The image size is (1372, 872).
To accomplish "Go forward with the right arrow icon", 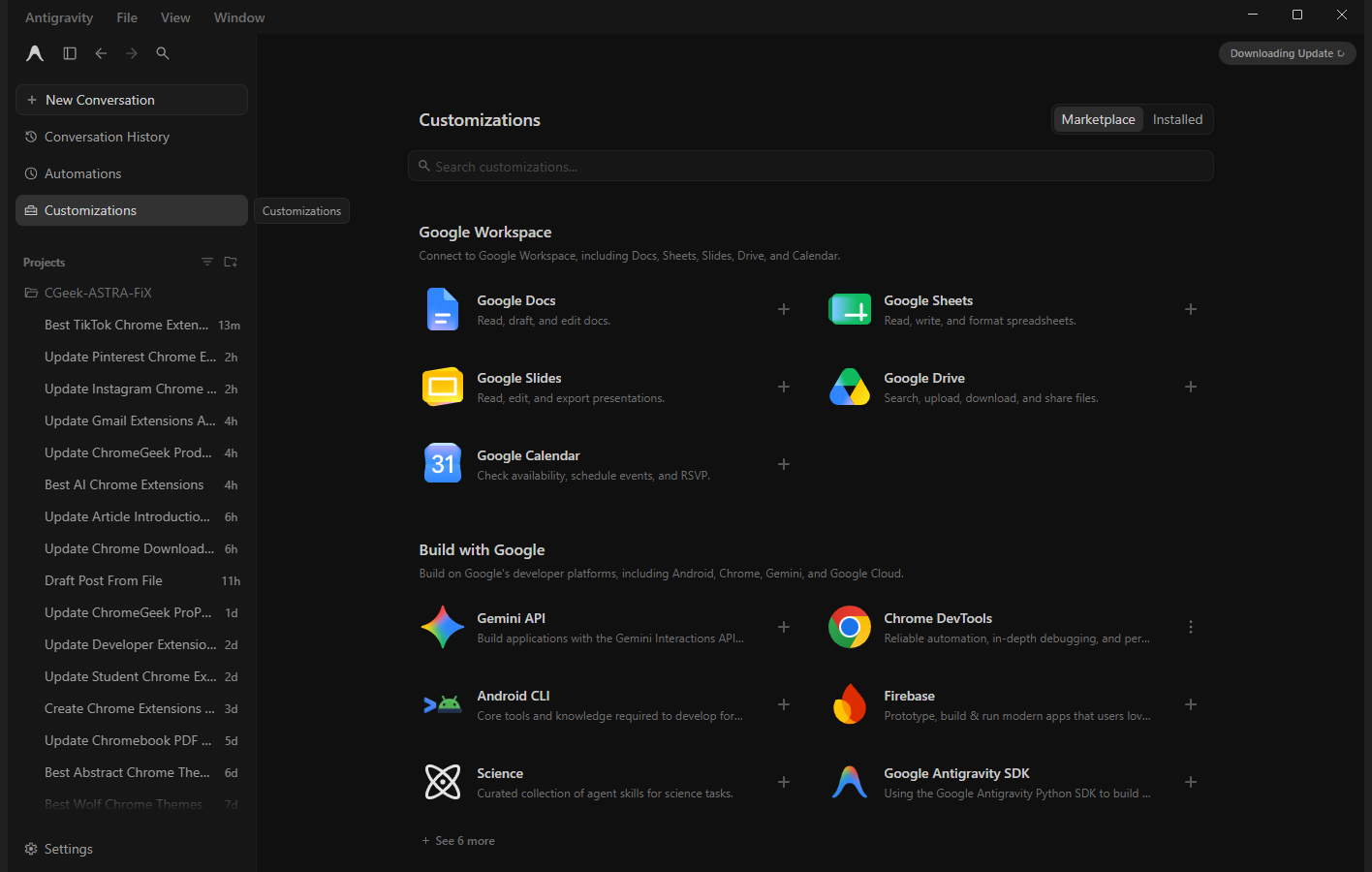I will point(132,53).
